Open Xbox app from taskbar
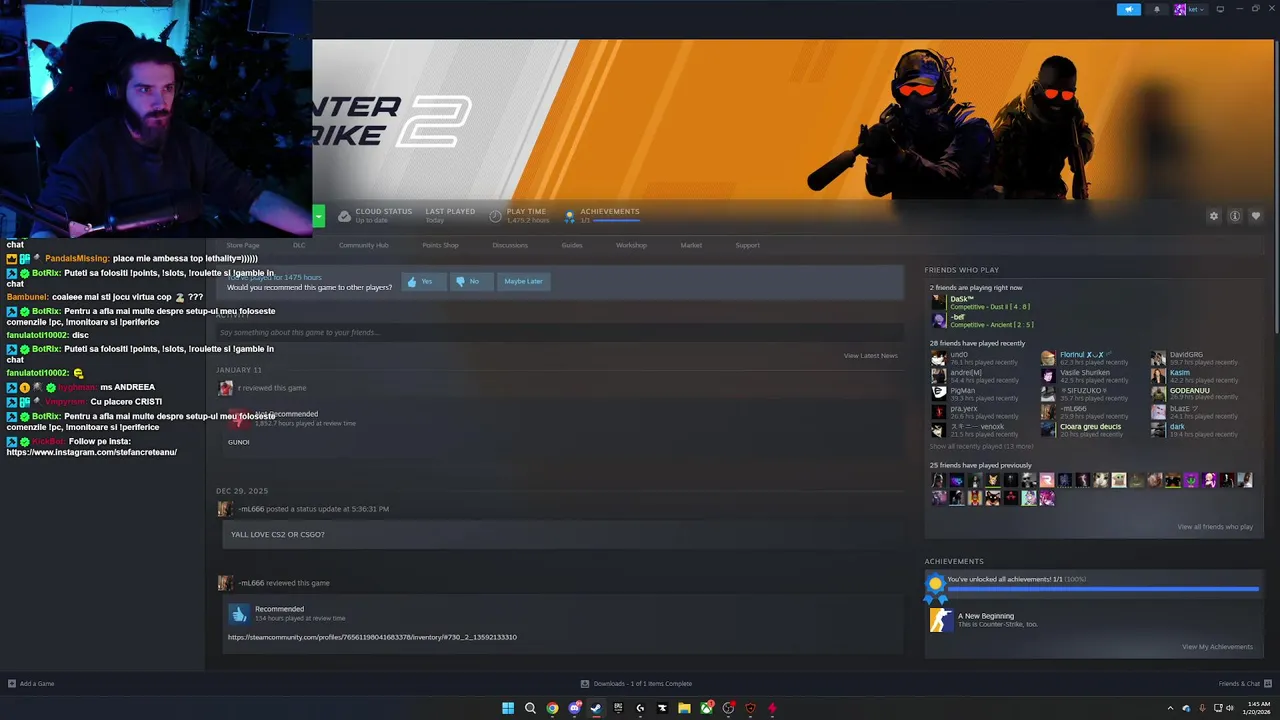1280x720 pixels. point(706,708)
